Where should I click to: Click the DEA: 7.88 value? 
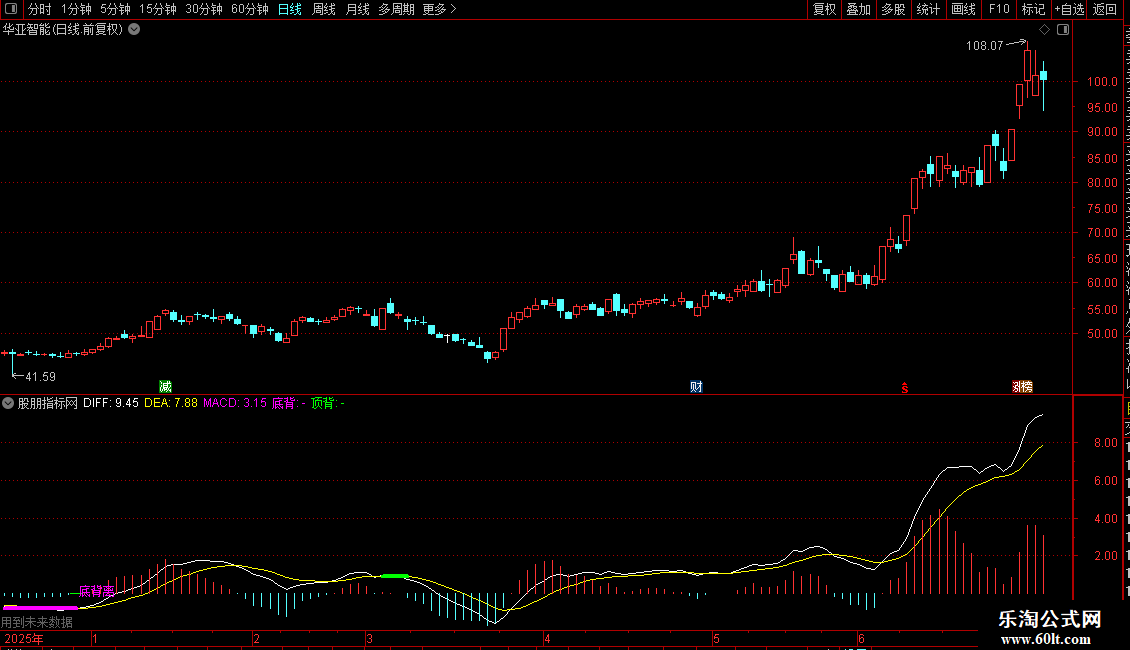point(171,404)
